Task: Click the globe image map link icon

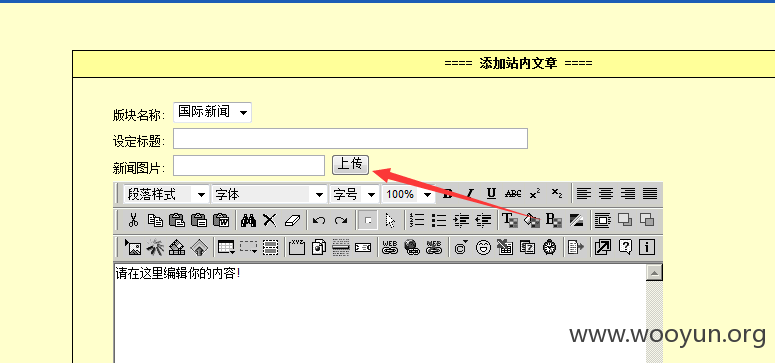Action: tap(412, 247)
